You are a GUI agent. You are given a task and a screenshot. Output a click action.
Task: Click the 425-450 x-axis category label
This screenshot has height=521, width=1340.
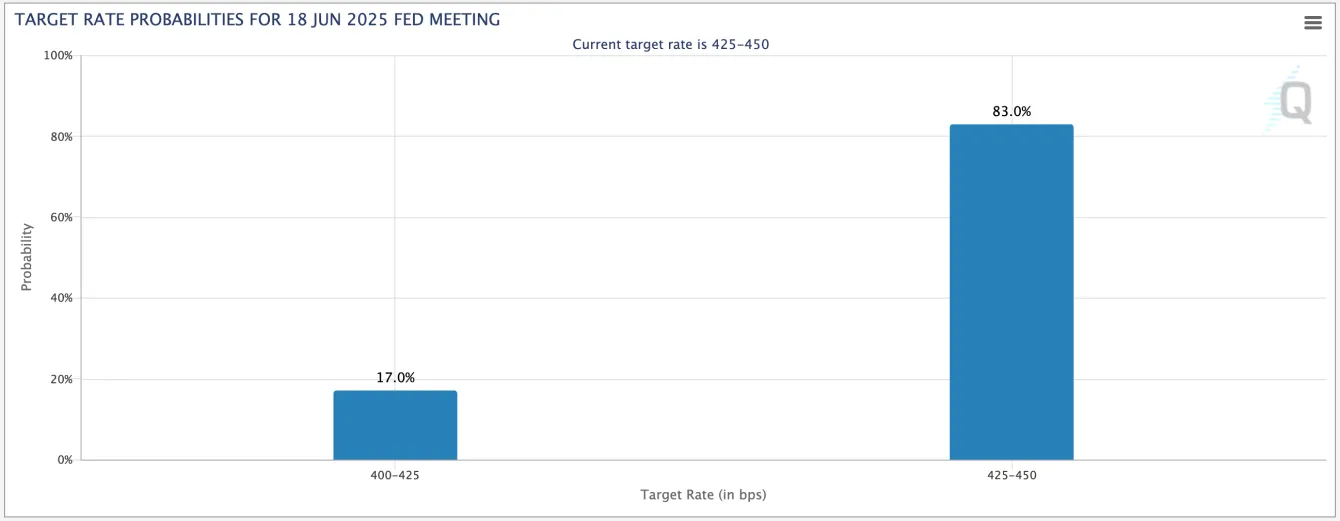(1011, 476)
